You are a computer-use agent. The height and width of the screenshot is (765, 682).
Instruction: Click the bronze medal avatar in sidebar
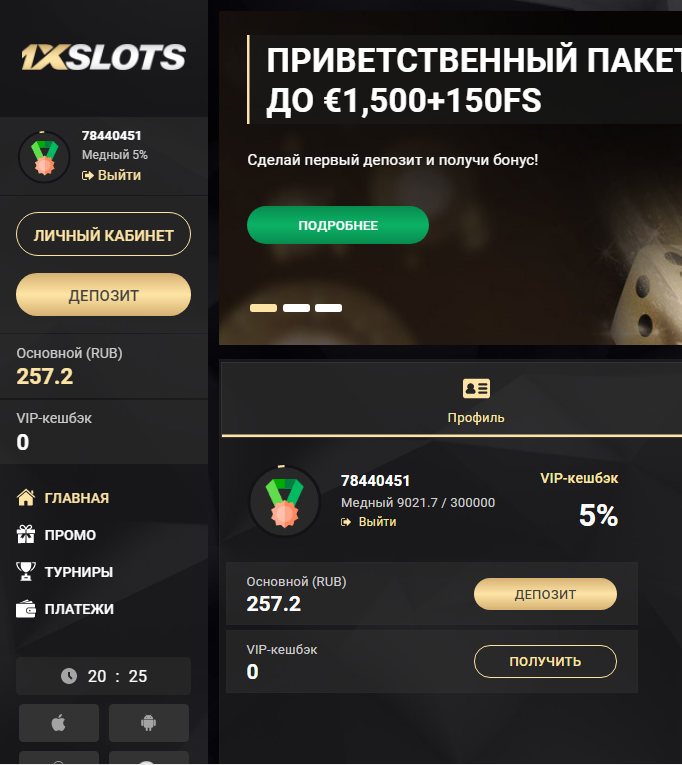coord(44,157)
